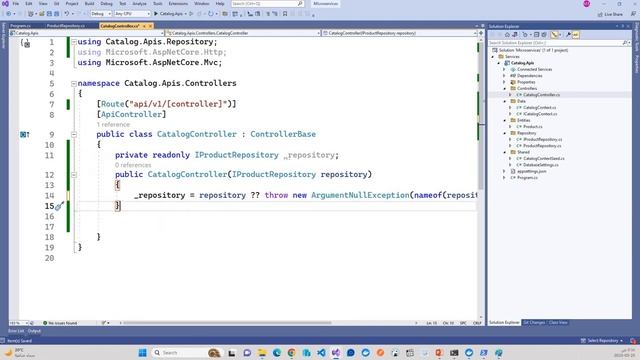Open the Debug configuration dropdown
640x360 pixels.
[x=101, y=13]
